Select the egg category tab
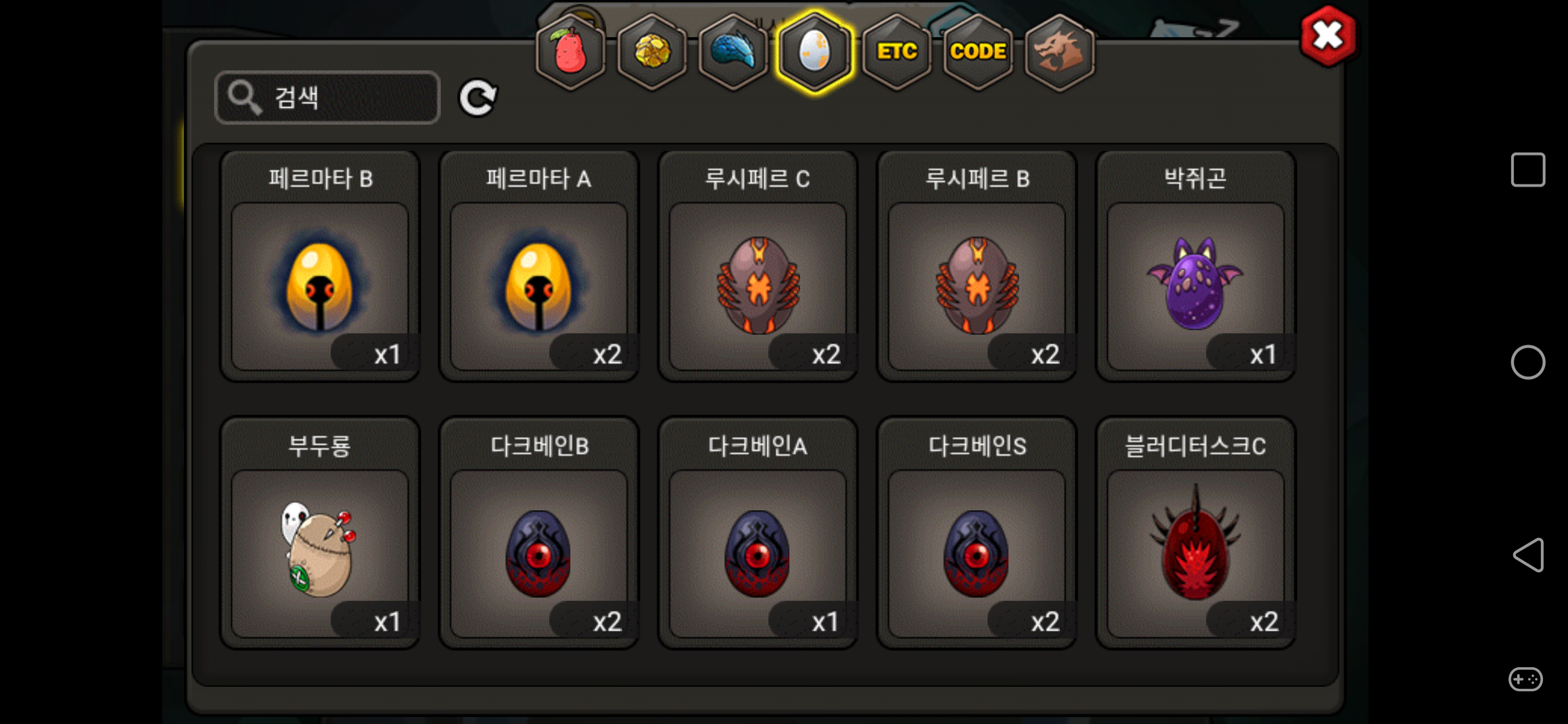The height and width of the screenshot is (724, 1568). pos(815,52)
